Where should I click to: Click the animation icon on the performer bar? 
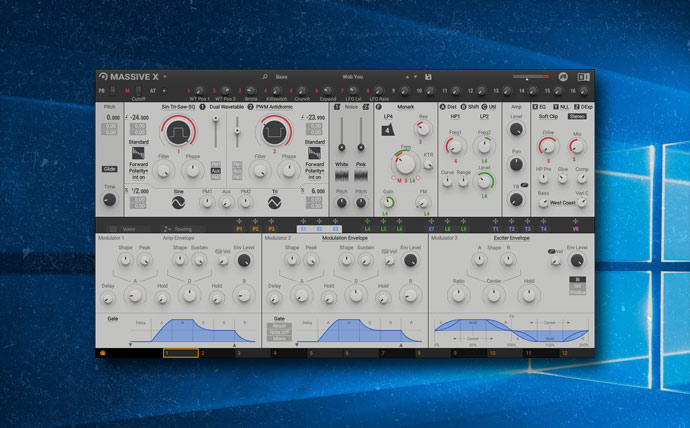pos(103,353)
